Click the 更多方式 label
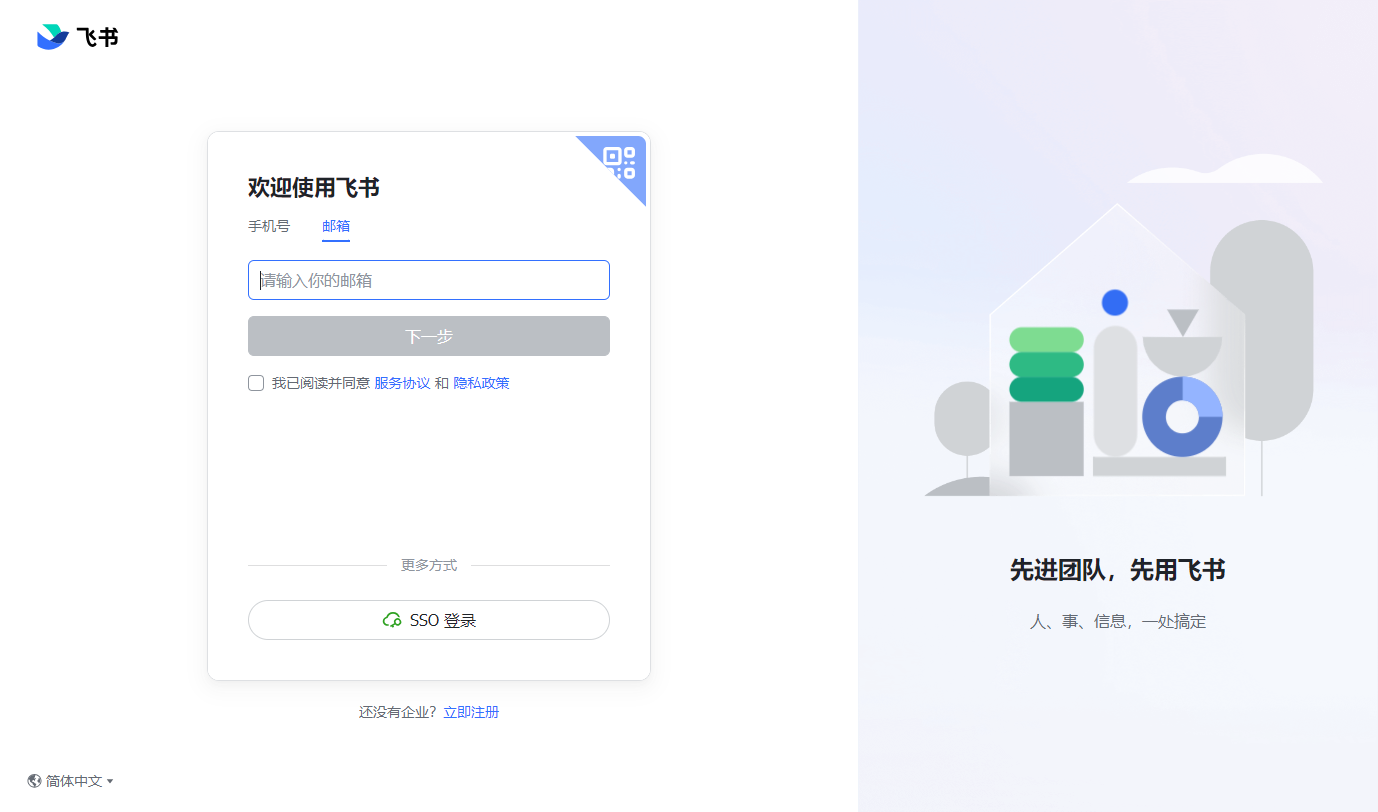 [x=429, y=565]
